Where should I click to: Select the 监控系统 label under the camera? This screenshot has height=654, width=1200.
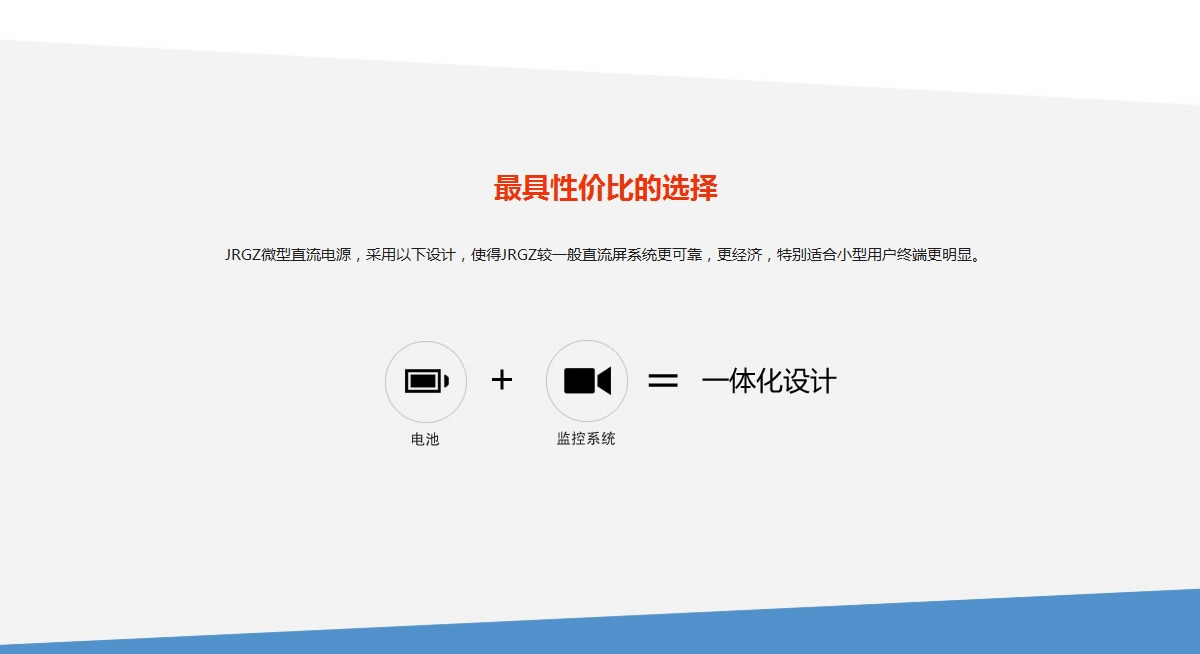pos(586,438)
